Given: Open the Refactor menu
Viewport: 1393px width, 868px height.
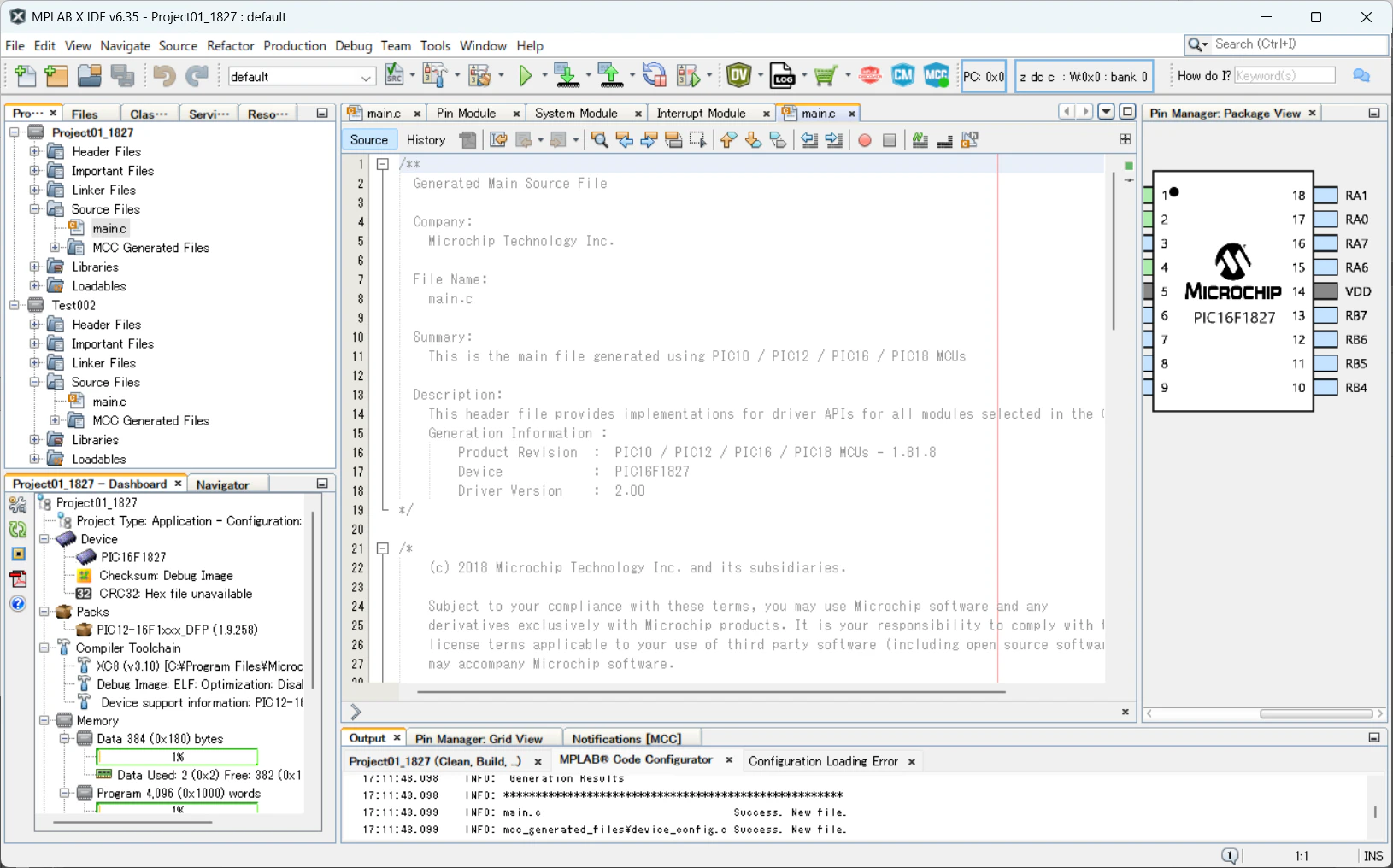Looking at the screenshot, I should [230, 46].
